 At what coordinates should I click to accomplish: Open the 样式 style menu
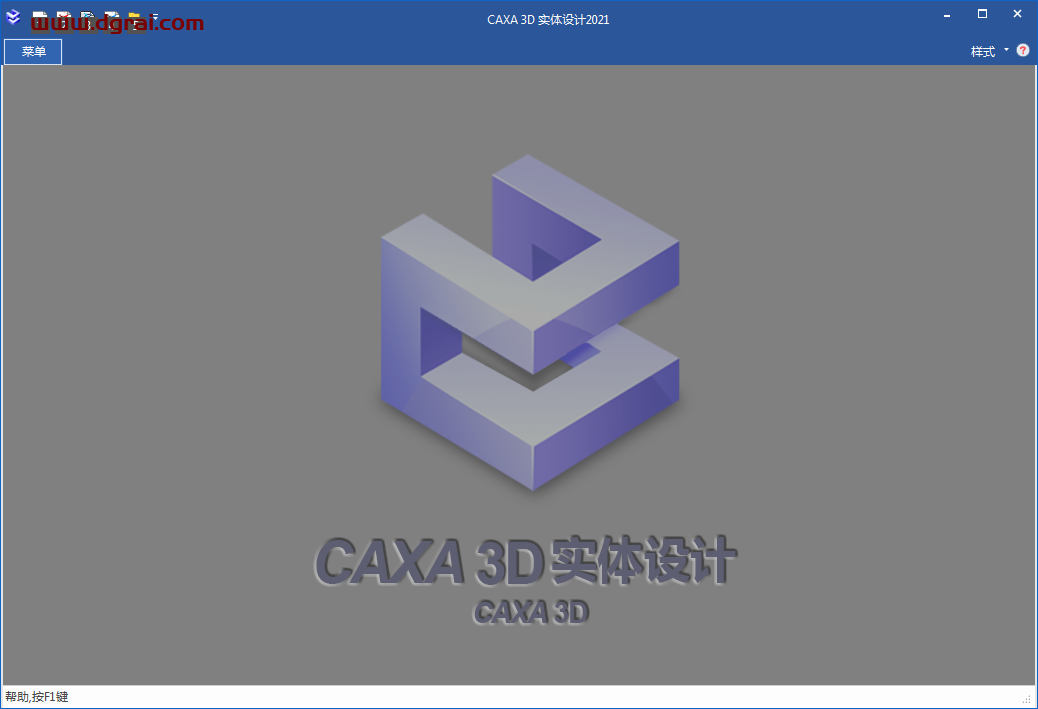(x=982, y=52)
